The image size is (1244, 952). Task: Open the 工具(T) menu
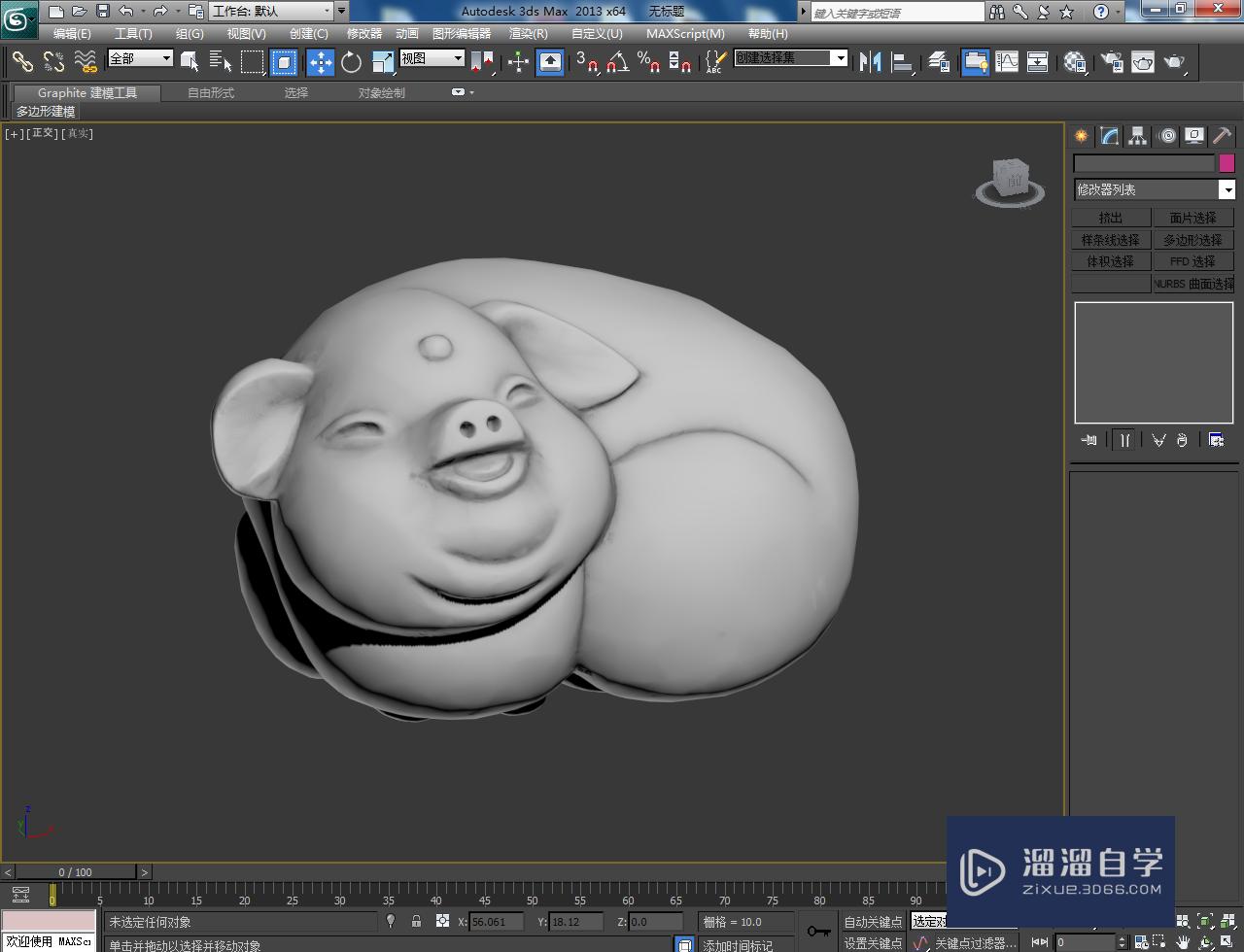(133, 33)
